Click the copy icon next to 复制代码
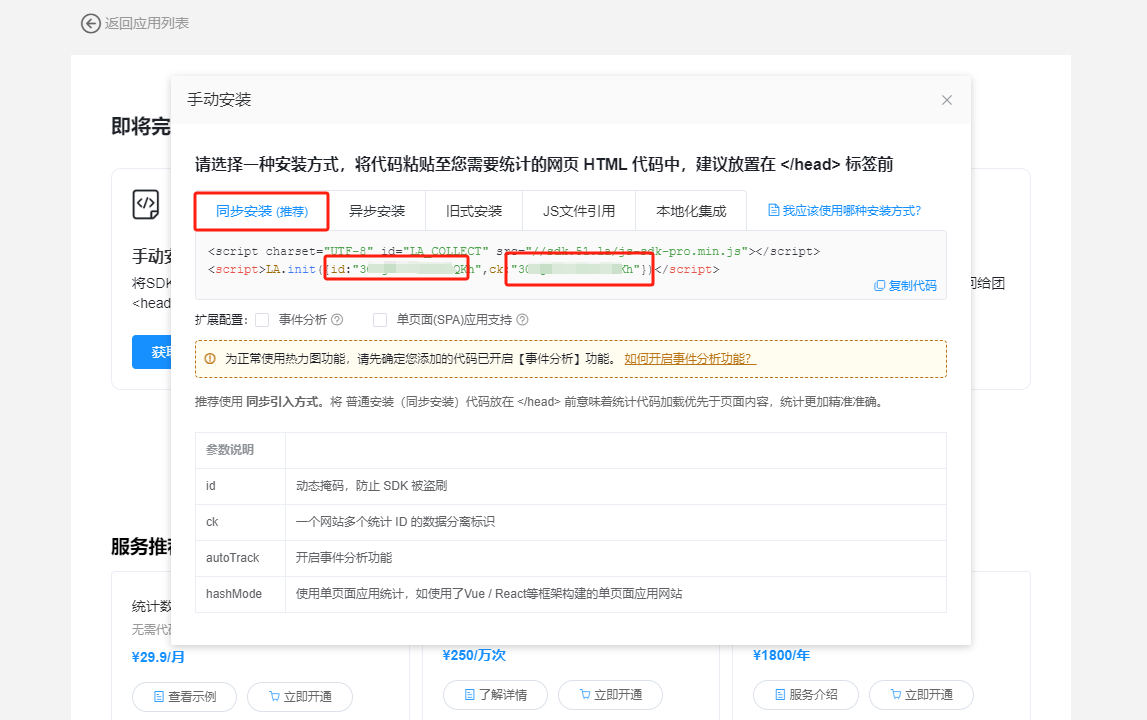Screen dimensions: 1147x720 (x=879, y=285)
